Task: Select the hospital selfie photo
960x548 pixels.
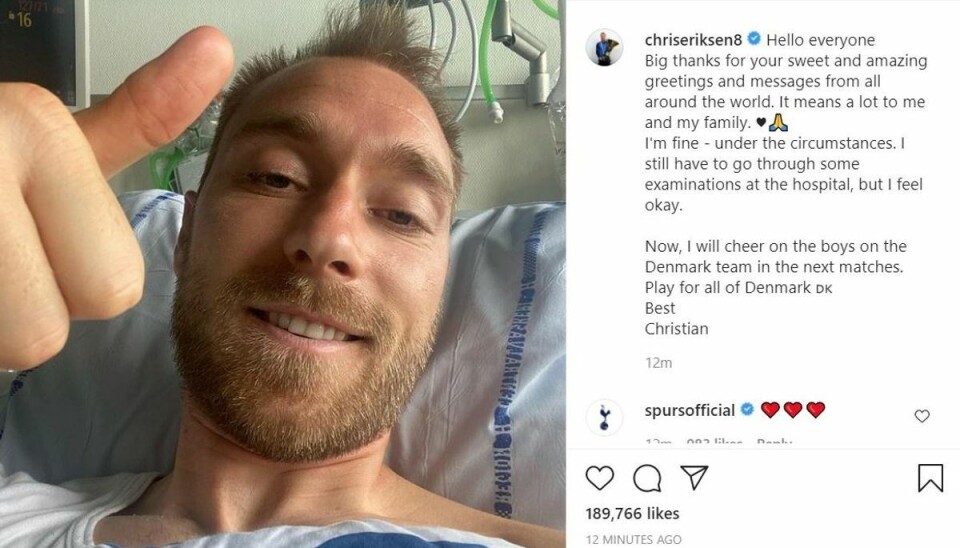Action: tap(283, 274)
